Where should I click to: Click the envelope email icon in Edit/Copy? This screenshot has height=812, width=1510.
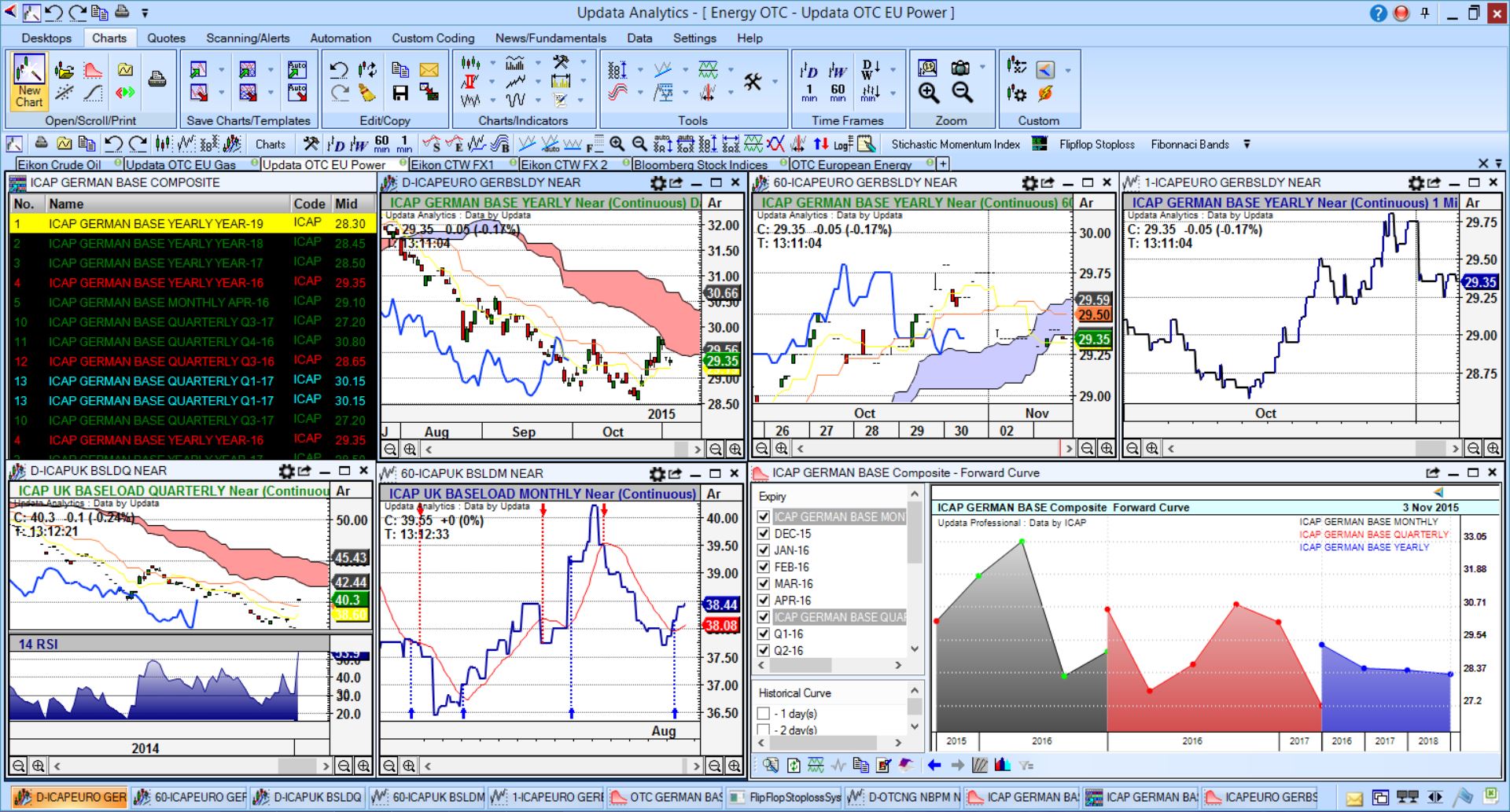429,70
